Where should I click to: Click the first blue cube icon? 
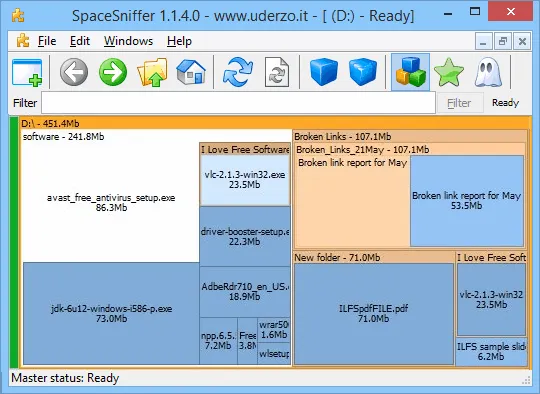(x=324, y=72)
